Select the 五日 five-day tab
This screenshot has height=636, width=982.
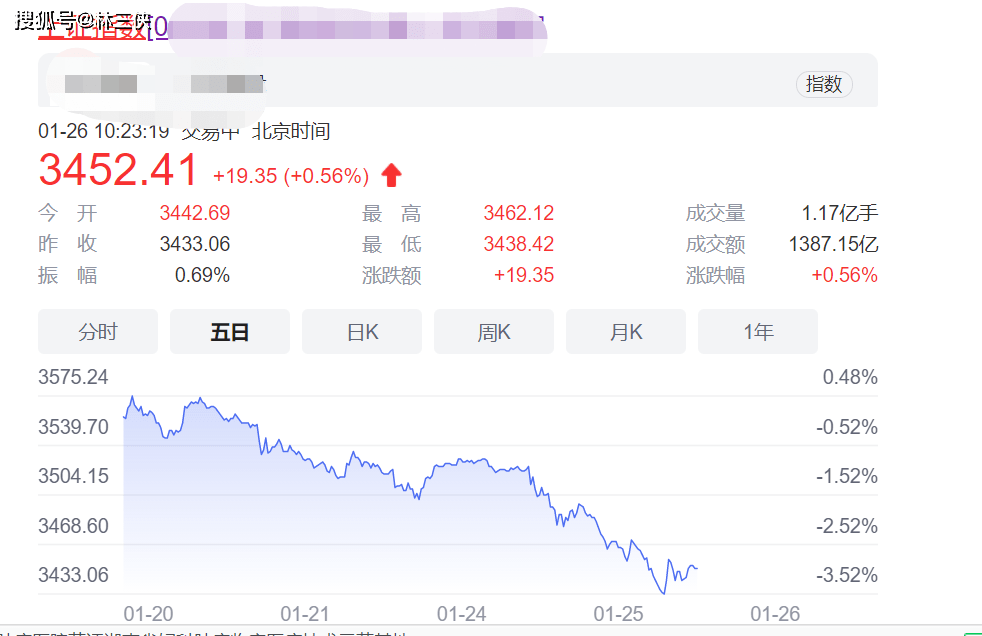(x=230, y=332)
